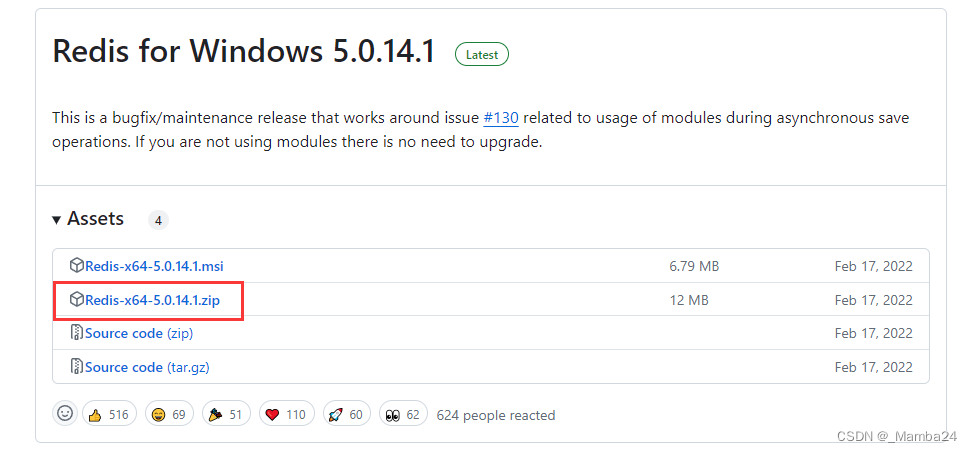React with the eyes emoji
Screen dimensions: 972x452
pos(402,414)
